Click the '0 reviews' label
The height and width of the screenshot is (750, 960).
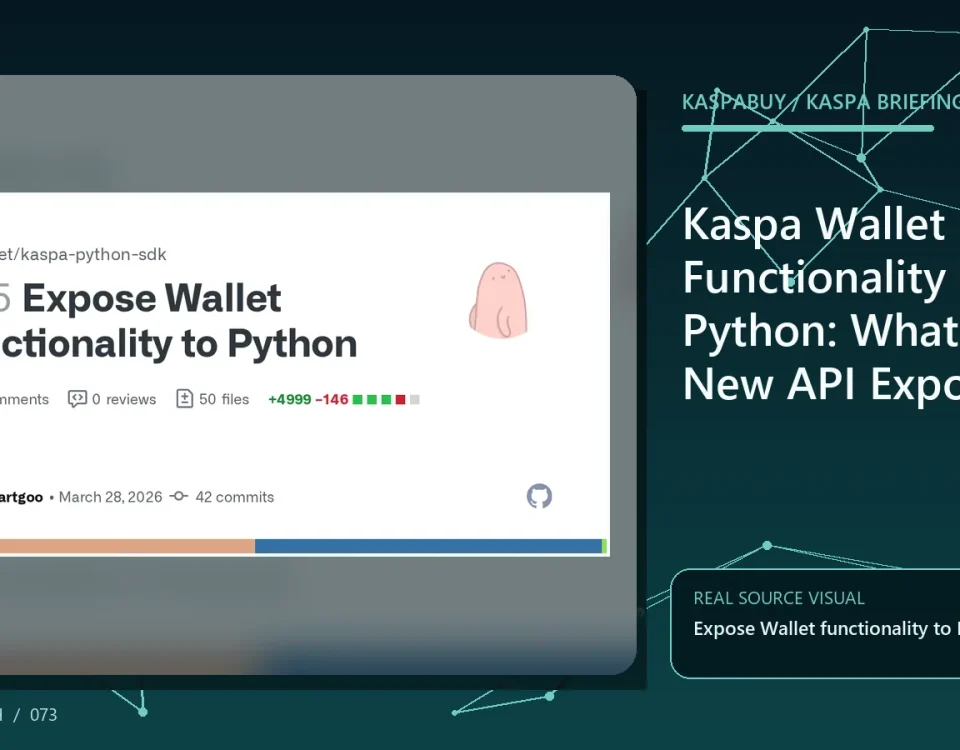(x=124, y=399)
